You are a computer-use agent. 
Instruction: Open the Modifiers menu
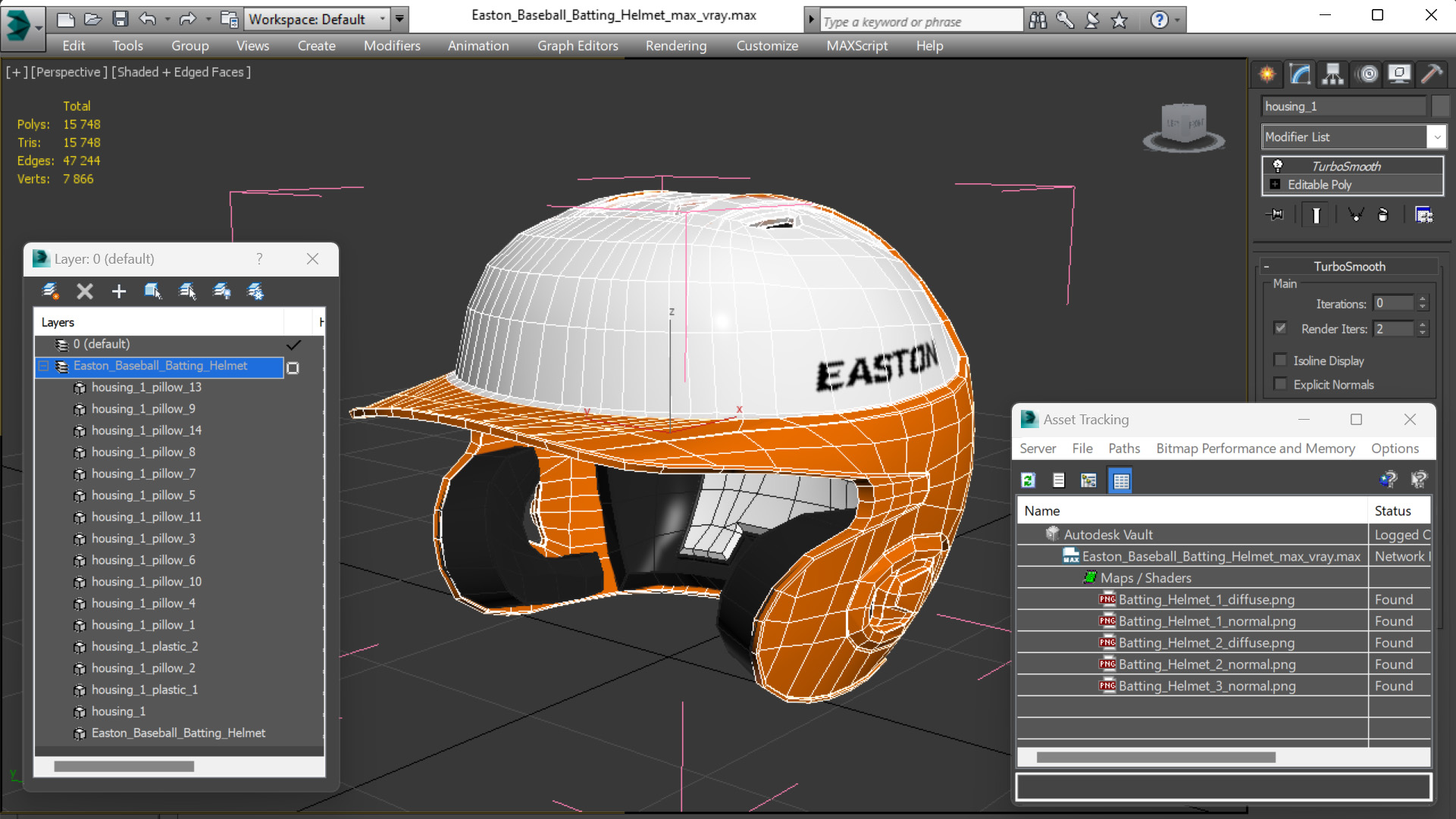coord(392,45)
